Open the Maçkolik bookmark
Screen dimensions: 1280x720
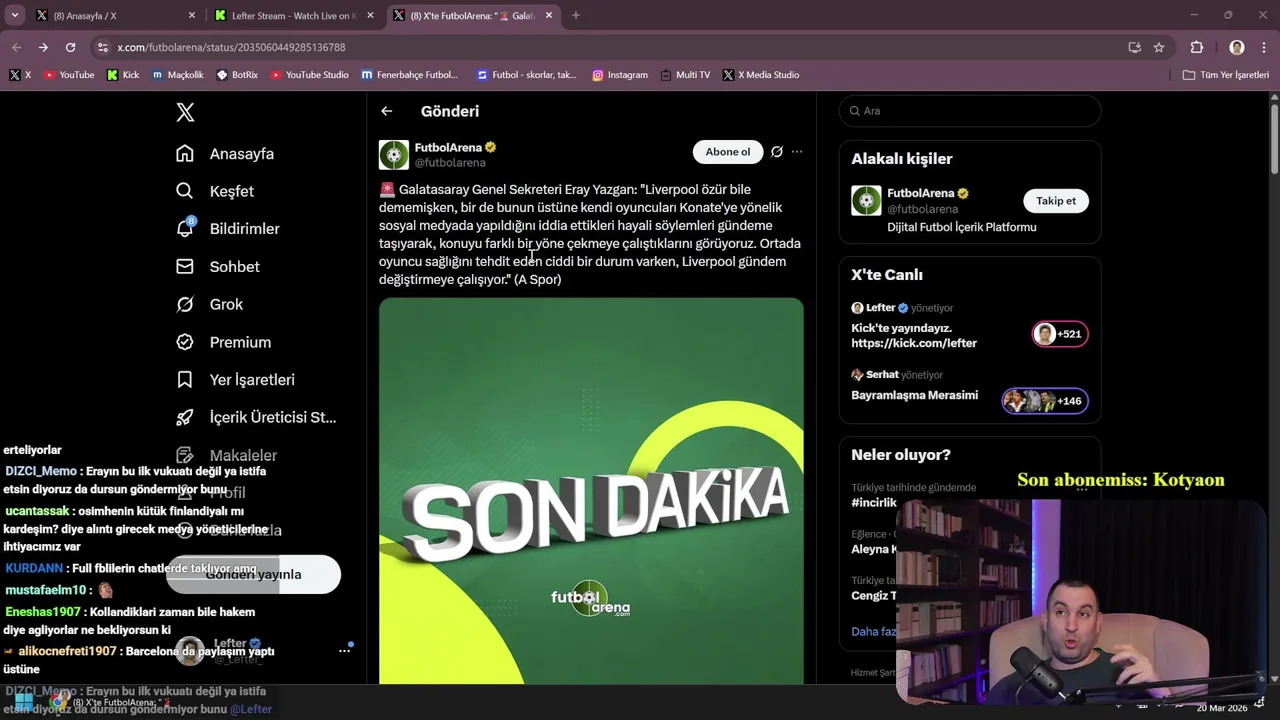pyautogui.click(x=178, y=75)
